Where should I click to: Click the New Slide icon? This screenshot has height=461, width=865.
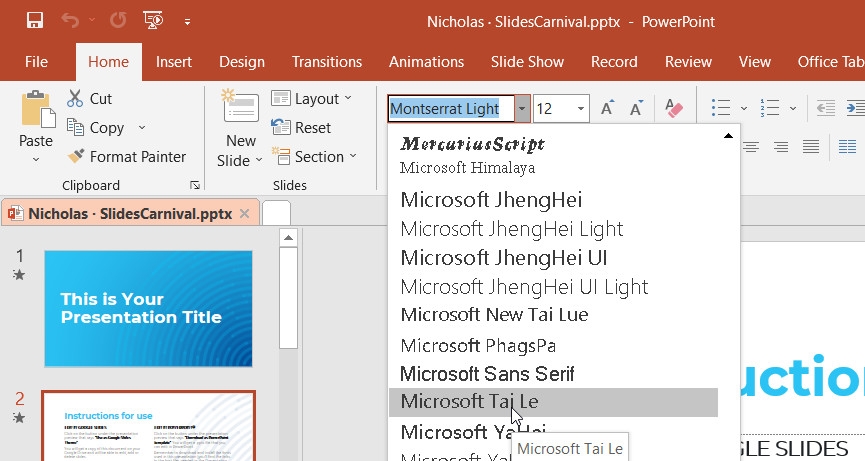241,107
